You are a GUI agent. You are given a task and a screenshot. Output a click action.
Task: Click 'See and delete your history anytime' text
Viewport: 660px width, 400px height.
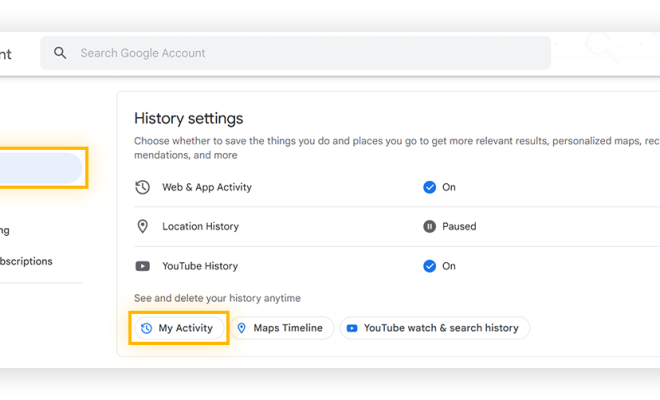point(217,298)
